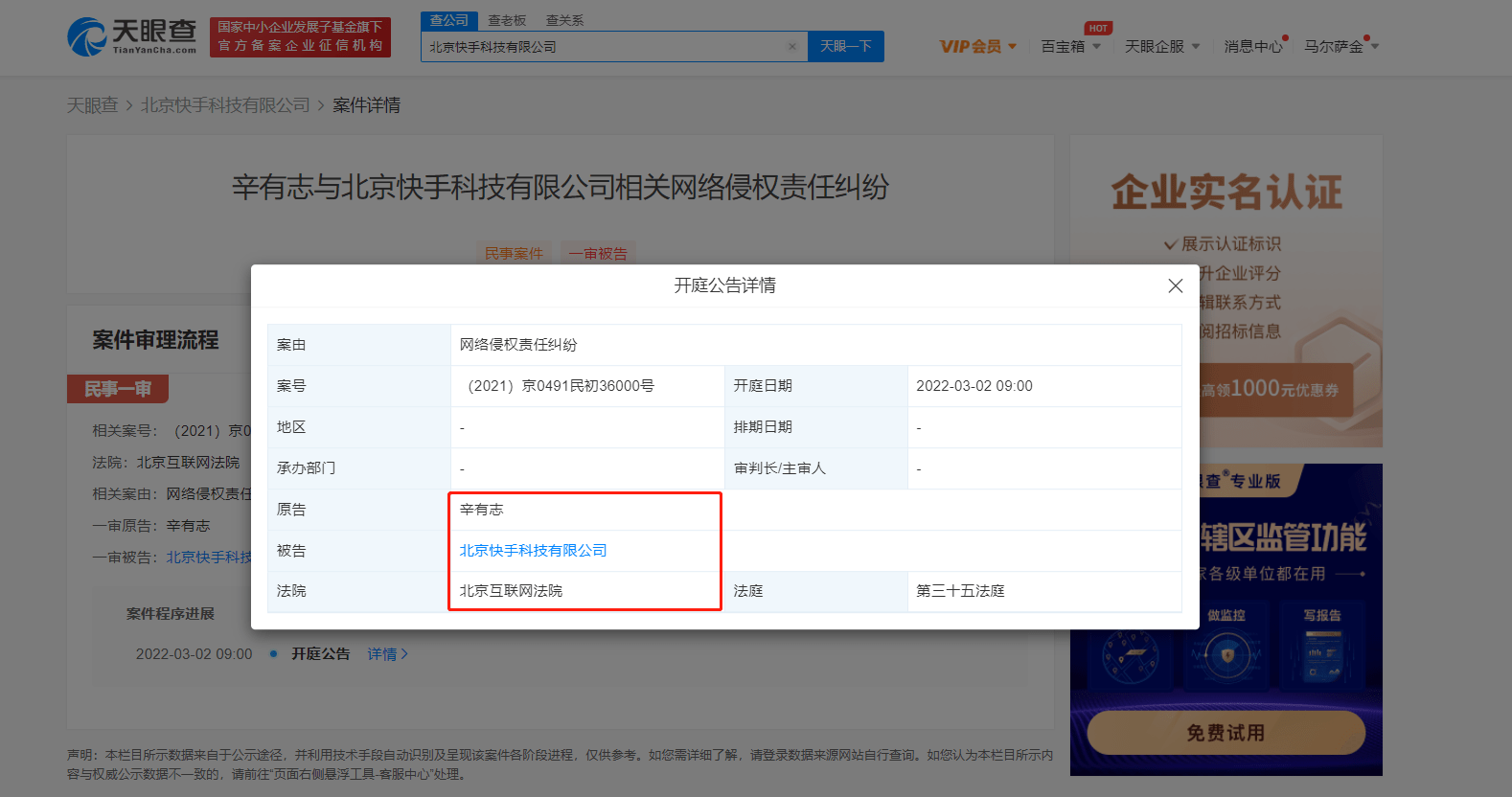Open the 天眼企服 dropdown

[1161, 46]
